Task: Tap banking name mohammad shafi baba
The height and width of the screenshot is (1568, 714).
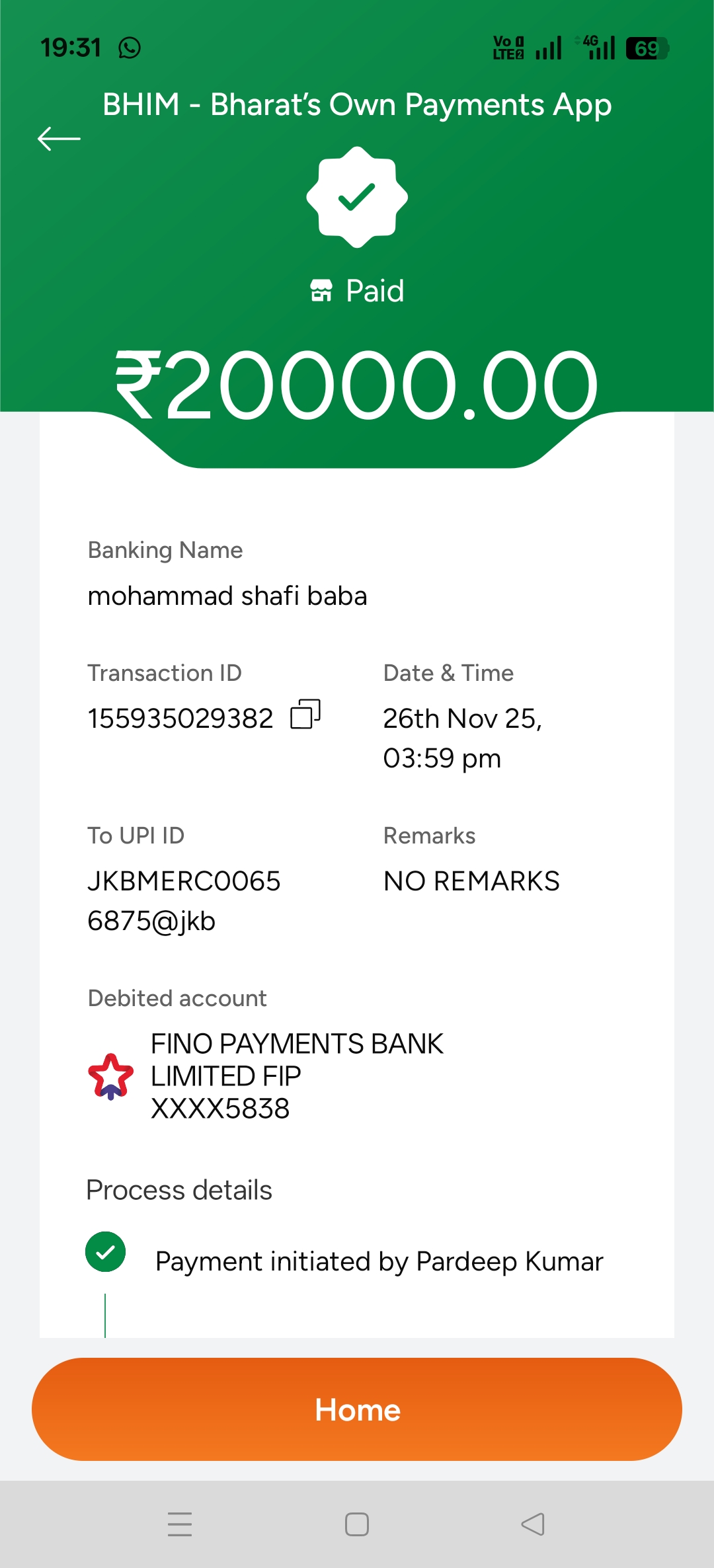Action: click(x=227, y=596)
